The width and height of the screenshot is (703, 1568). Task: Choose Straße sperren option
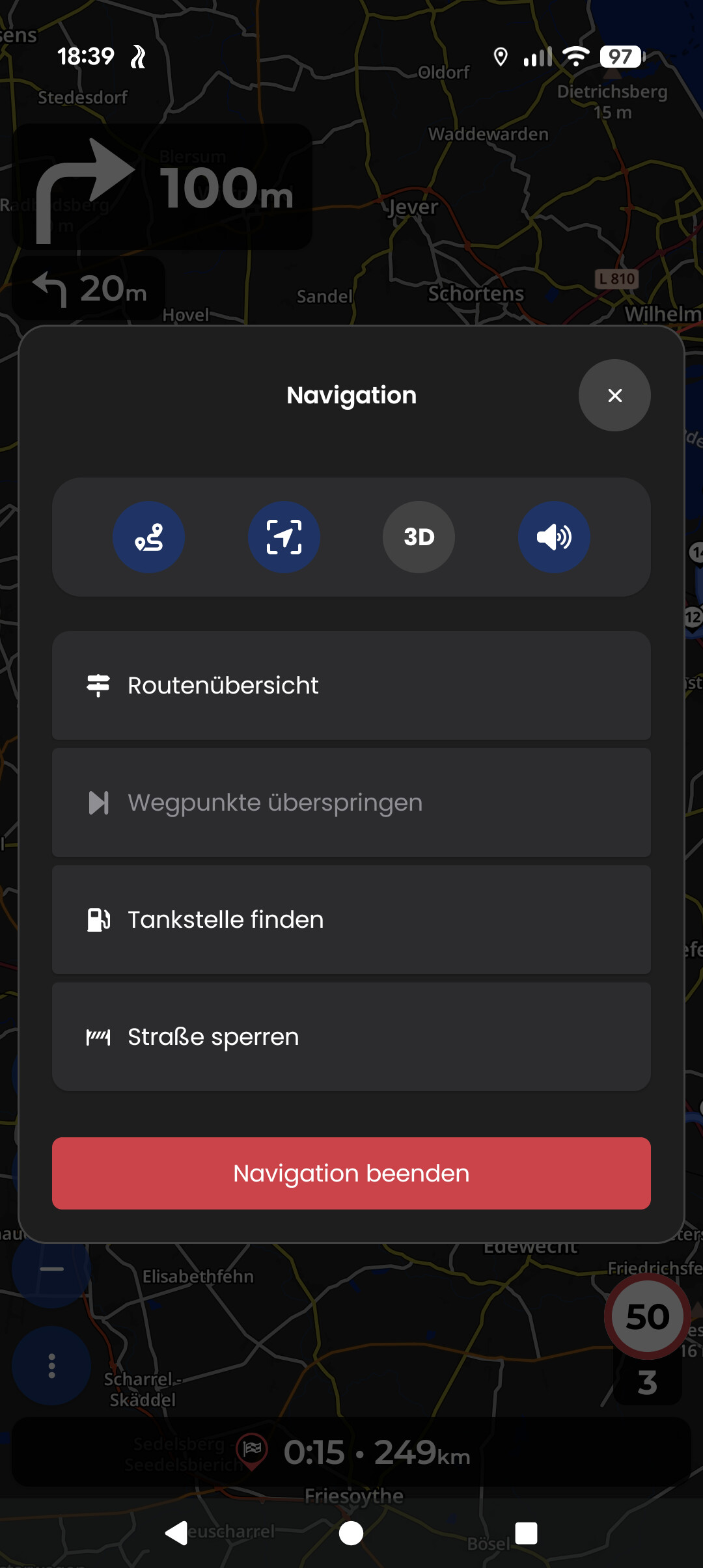351,1036
